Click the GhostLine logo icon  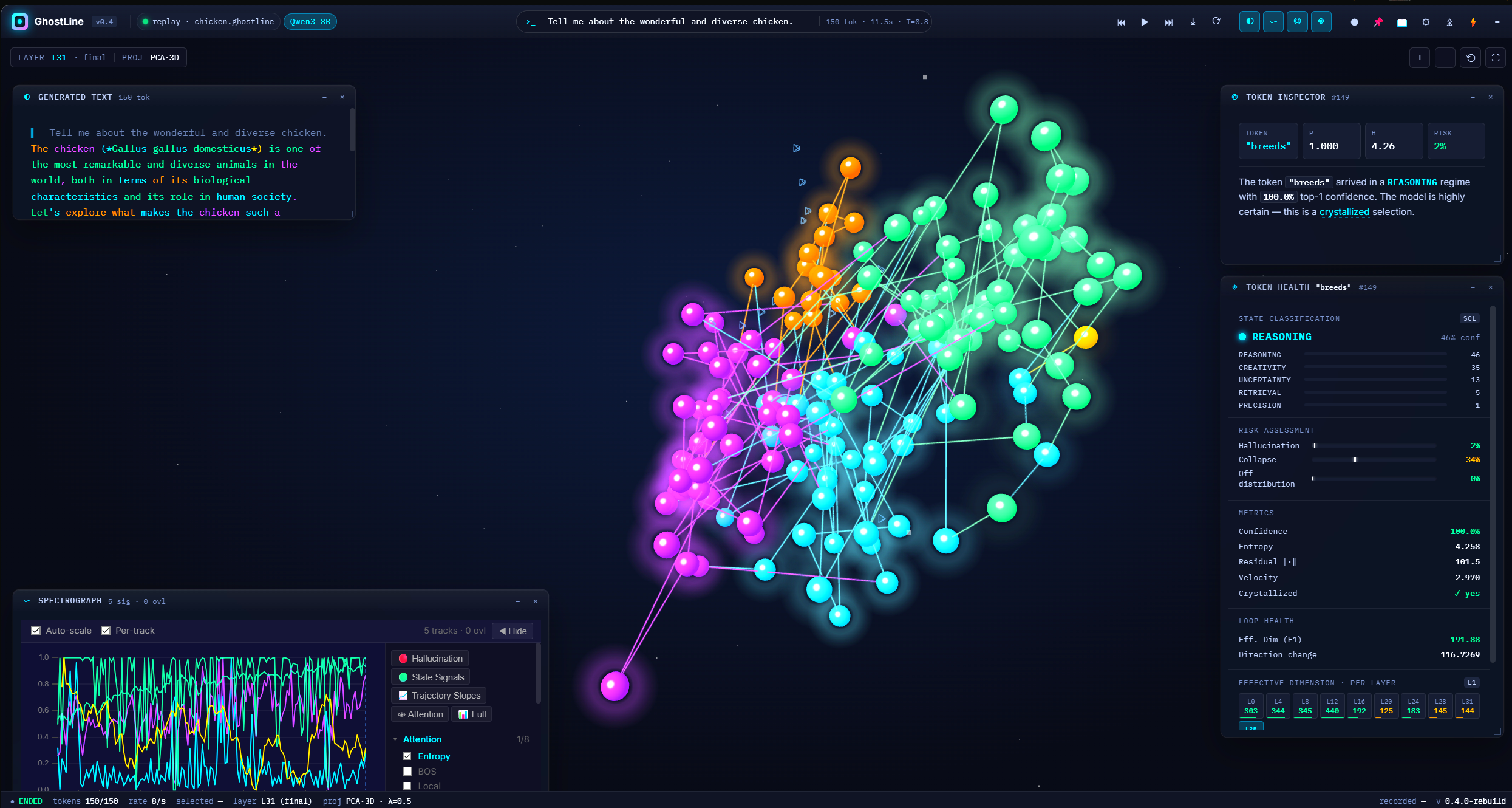pyautogui.click(x=19, y=22)
